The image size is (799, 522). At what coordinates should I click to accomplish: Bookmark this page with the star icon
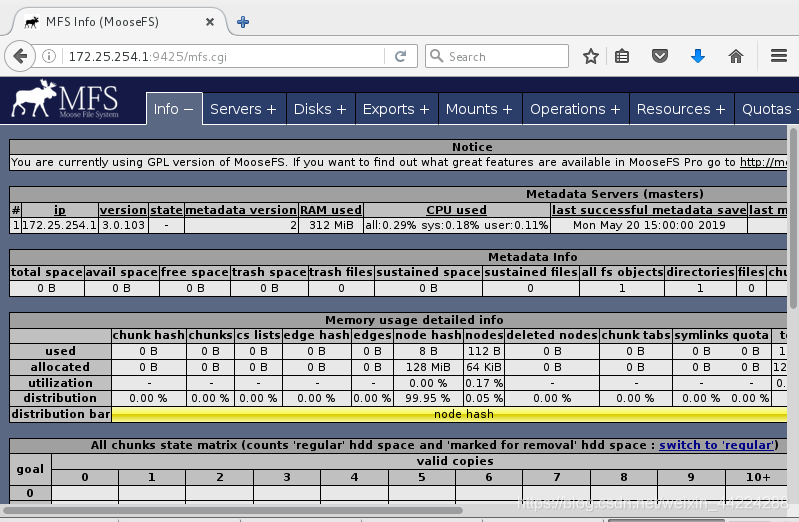(591, 56)
